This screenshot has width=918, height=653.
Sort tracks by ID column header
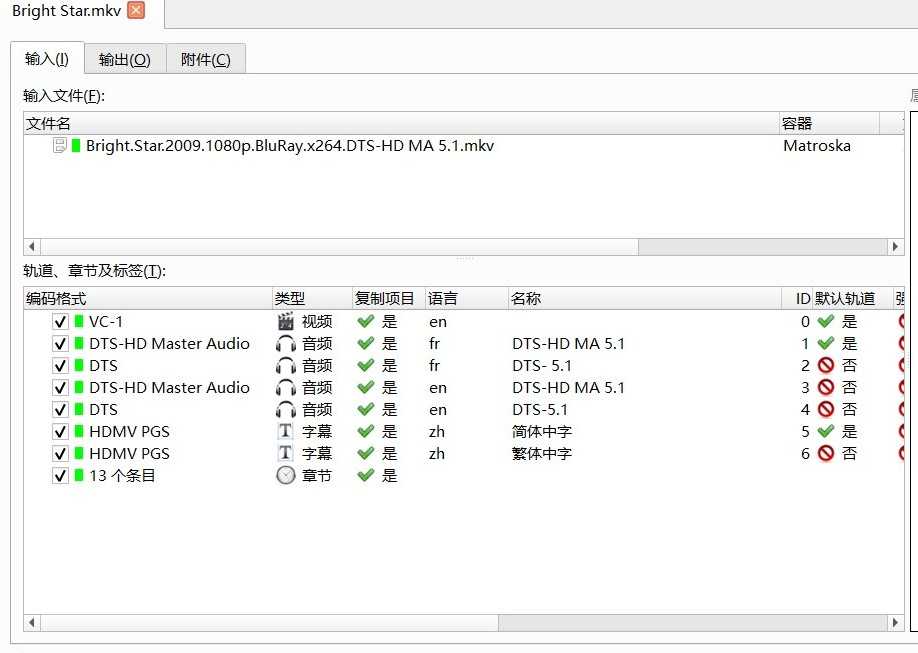point(797,299)
